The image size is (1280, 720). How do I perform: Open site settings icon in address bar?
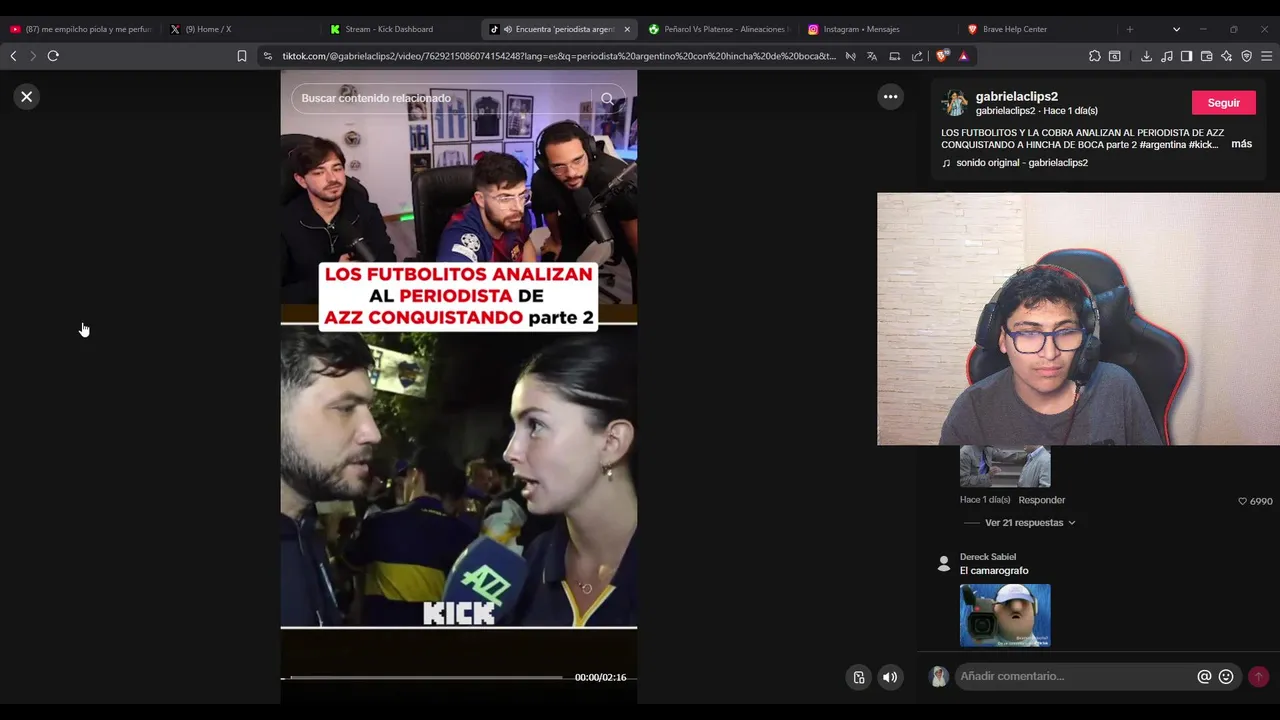click(267, 56)
